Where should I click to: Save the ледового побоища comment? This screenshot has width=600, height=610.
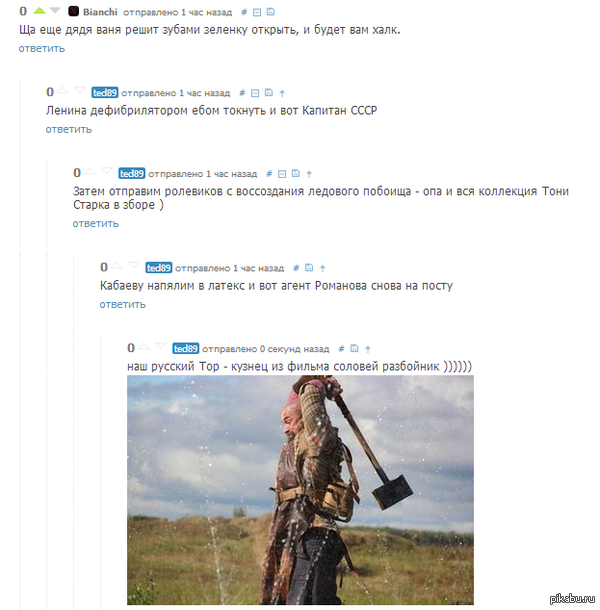click(x=296, y=174)
